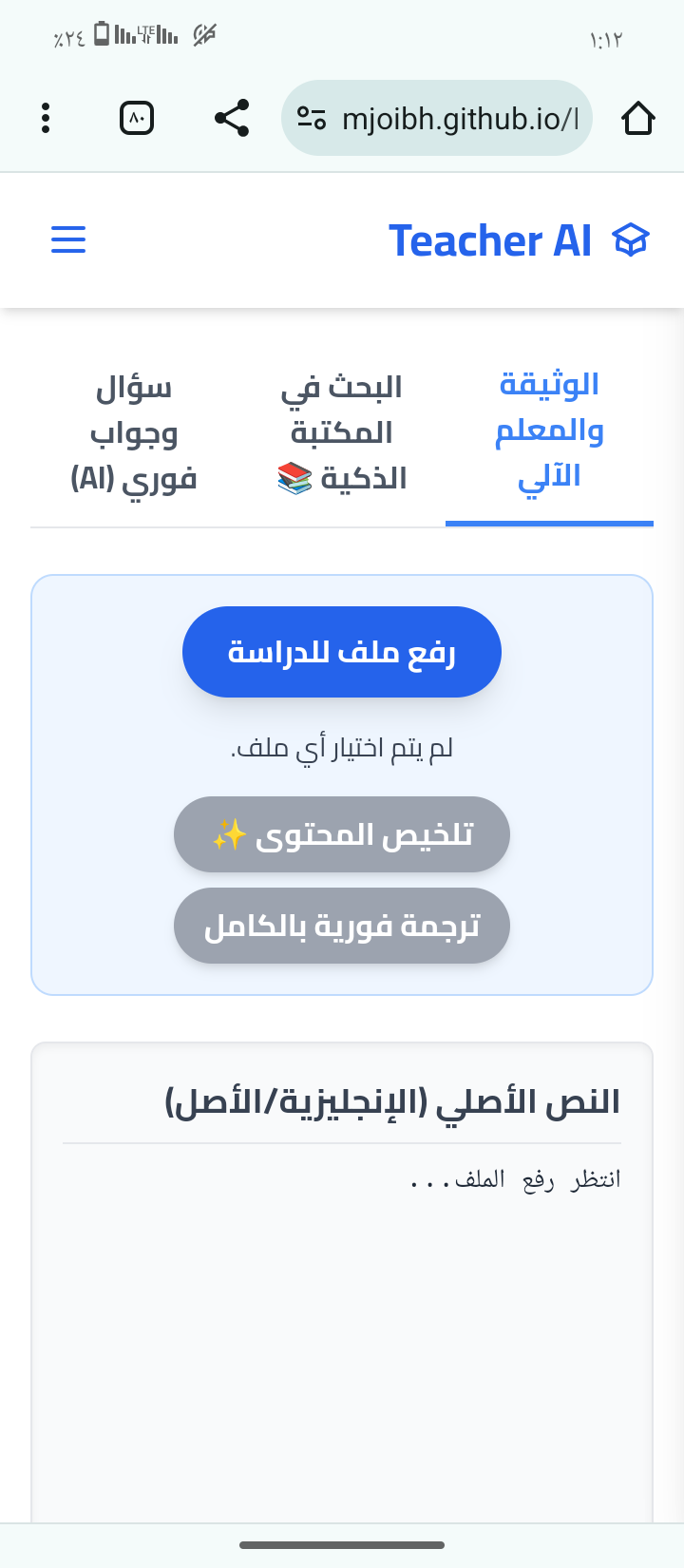Screen dimensions: 684x1568
Task: Click the "Teacher AI" site title
Action: (490, 240)
